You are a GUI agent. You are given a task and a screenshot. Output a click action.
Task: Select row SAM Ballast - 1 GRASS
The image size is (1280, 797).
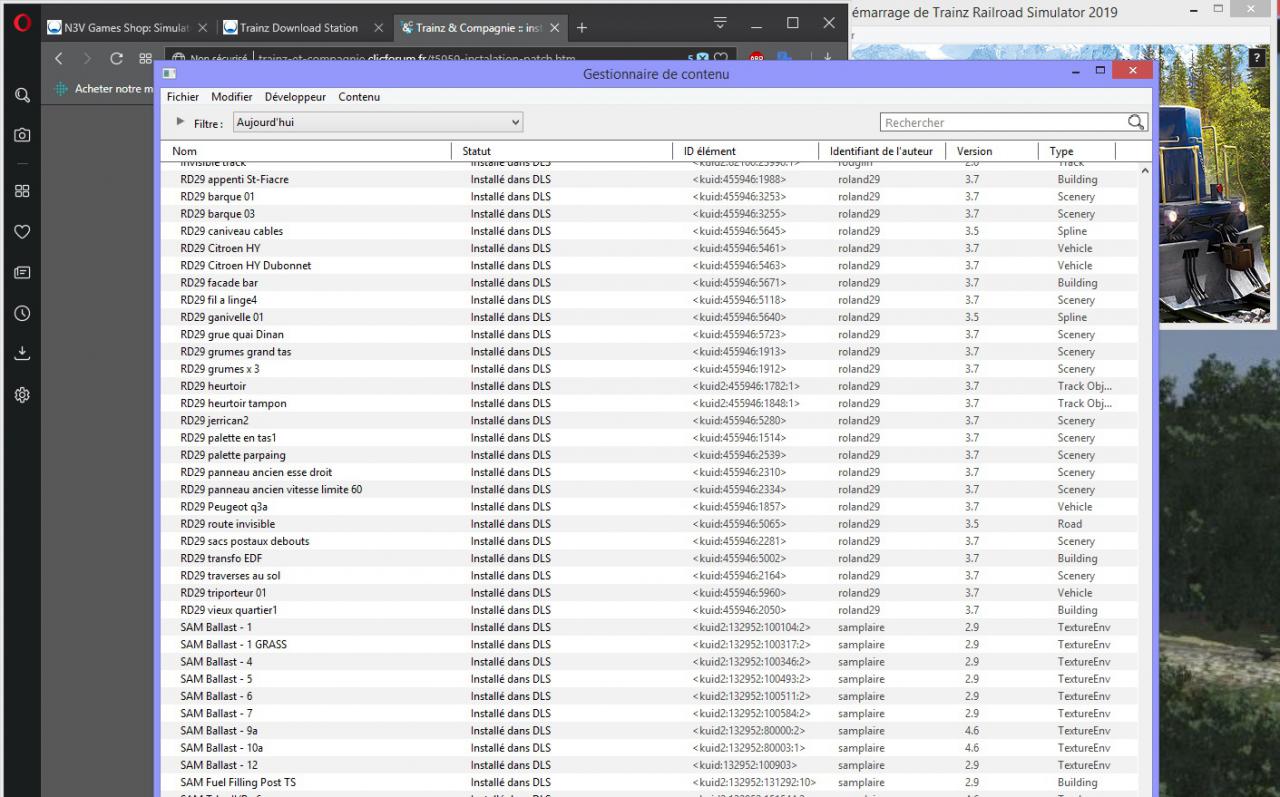click(649, 645)
